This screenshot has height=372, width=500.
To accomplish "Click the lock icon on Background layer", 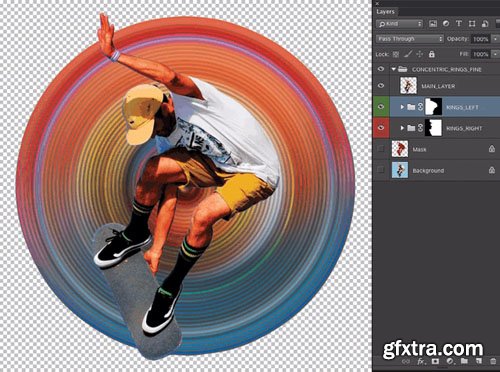I will coord(492,170).
